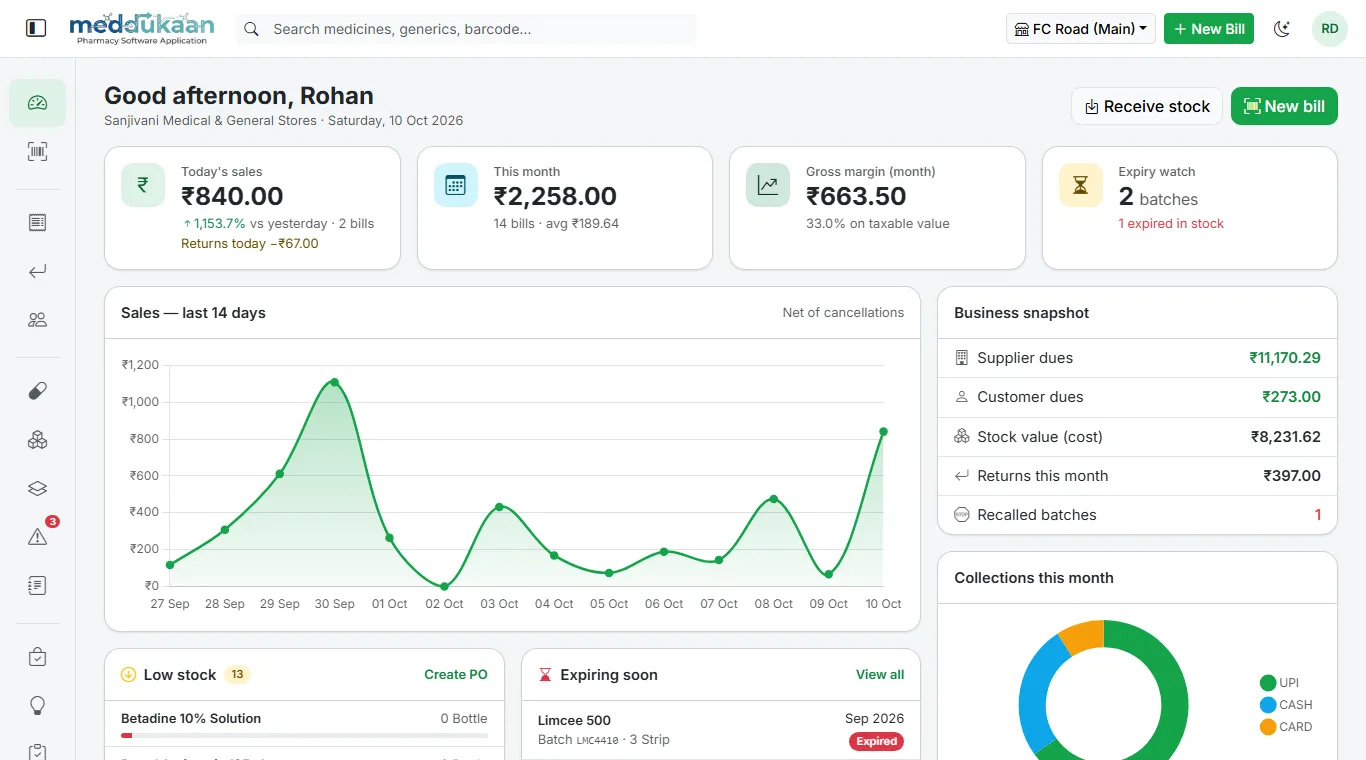
Task: Open the barcode scanner icon in sidebar
Action: pos(38,152)
